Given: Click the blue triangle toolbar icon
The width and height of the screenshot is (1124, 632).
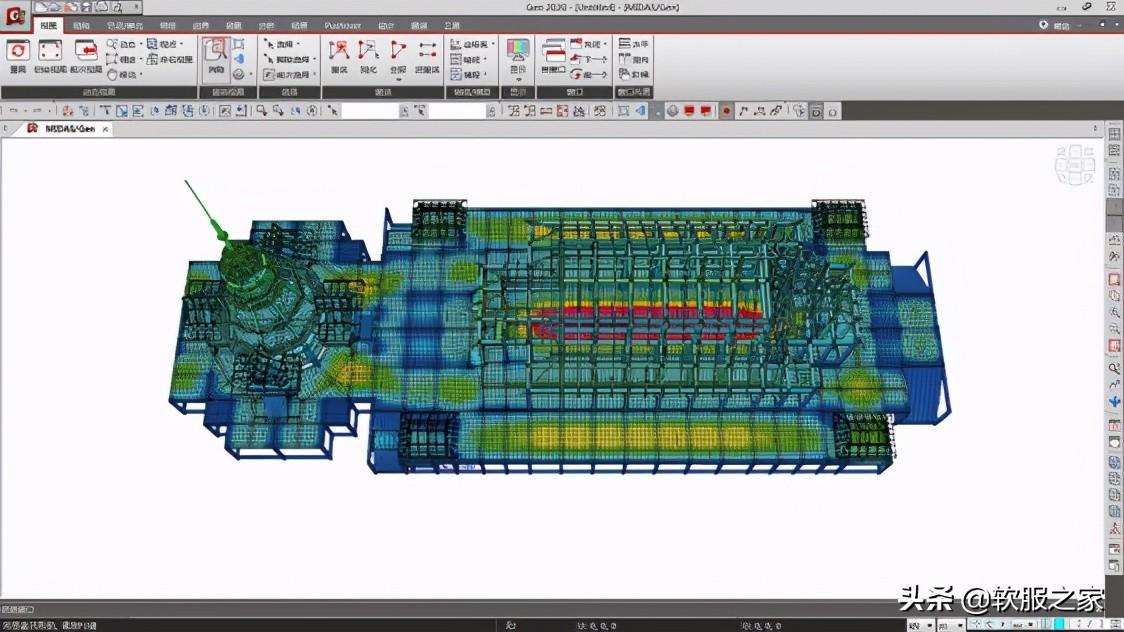Looking at the screenshot, I should [641, 111].
